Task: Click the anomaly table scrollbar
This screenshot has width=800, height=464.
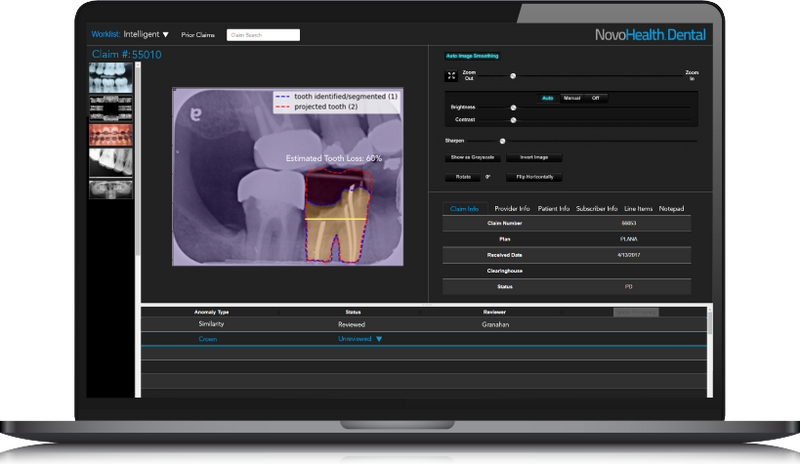Action: tap(710, 322)
